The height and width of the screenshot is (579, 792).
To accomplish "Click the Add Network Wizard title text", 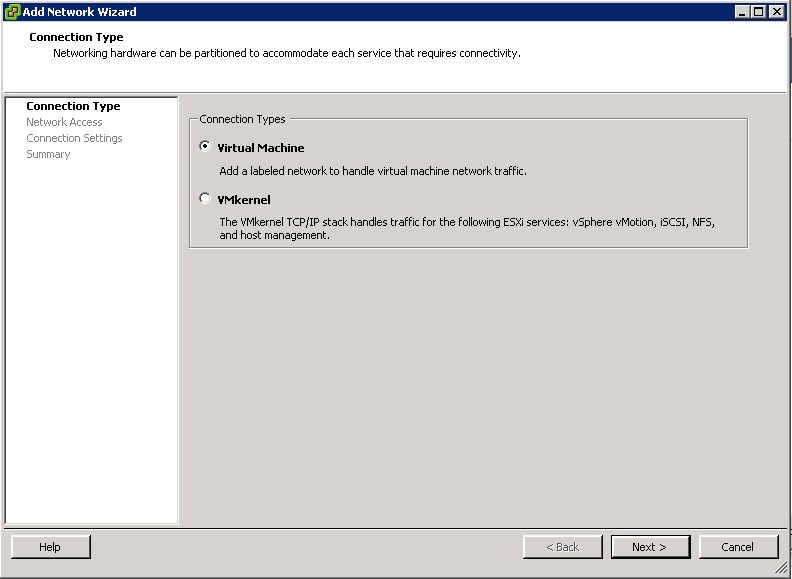I will [x=80, y=12].
